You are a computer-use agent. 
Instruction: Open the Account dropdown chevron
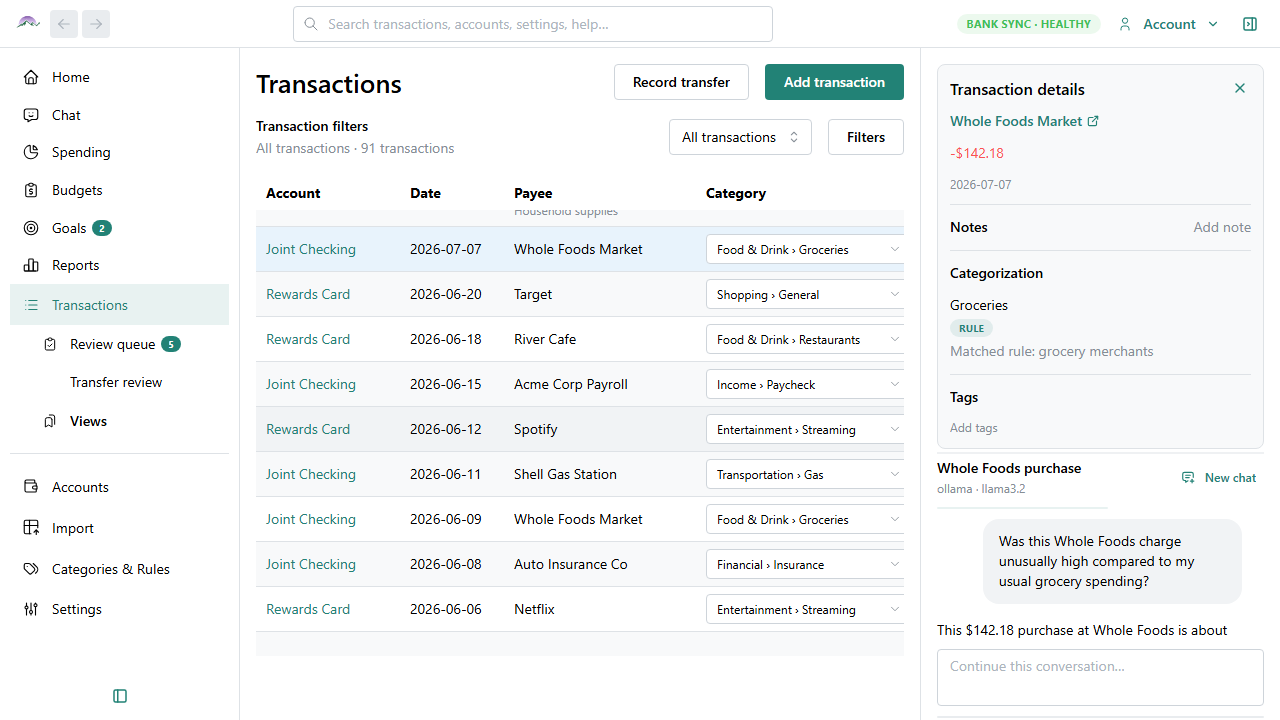tap(1213, 24)
